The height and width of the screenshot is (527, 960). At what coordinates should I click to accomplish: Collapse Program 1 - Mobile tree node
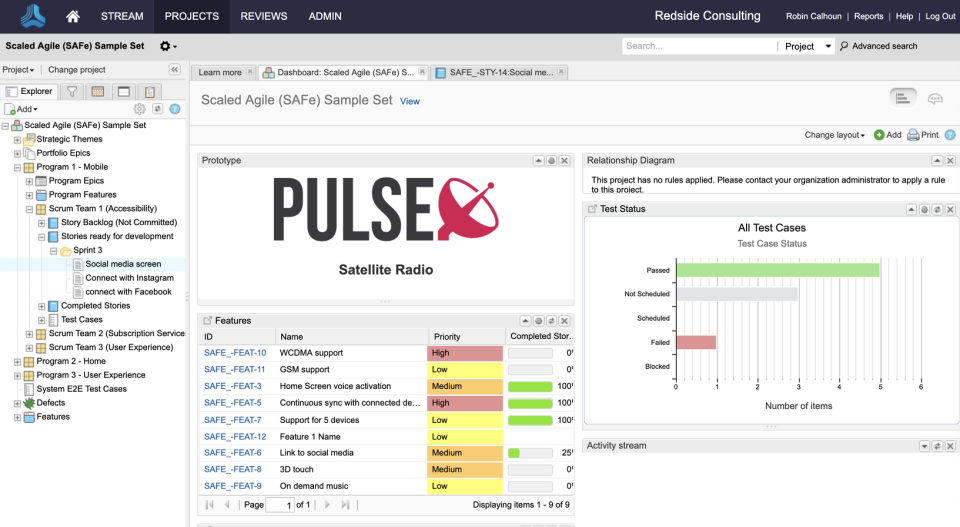17,168
